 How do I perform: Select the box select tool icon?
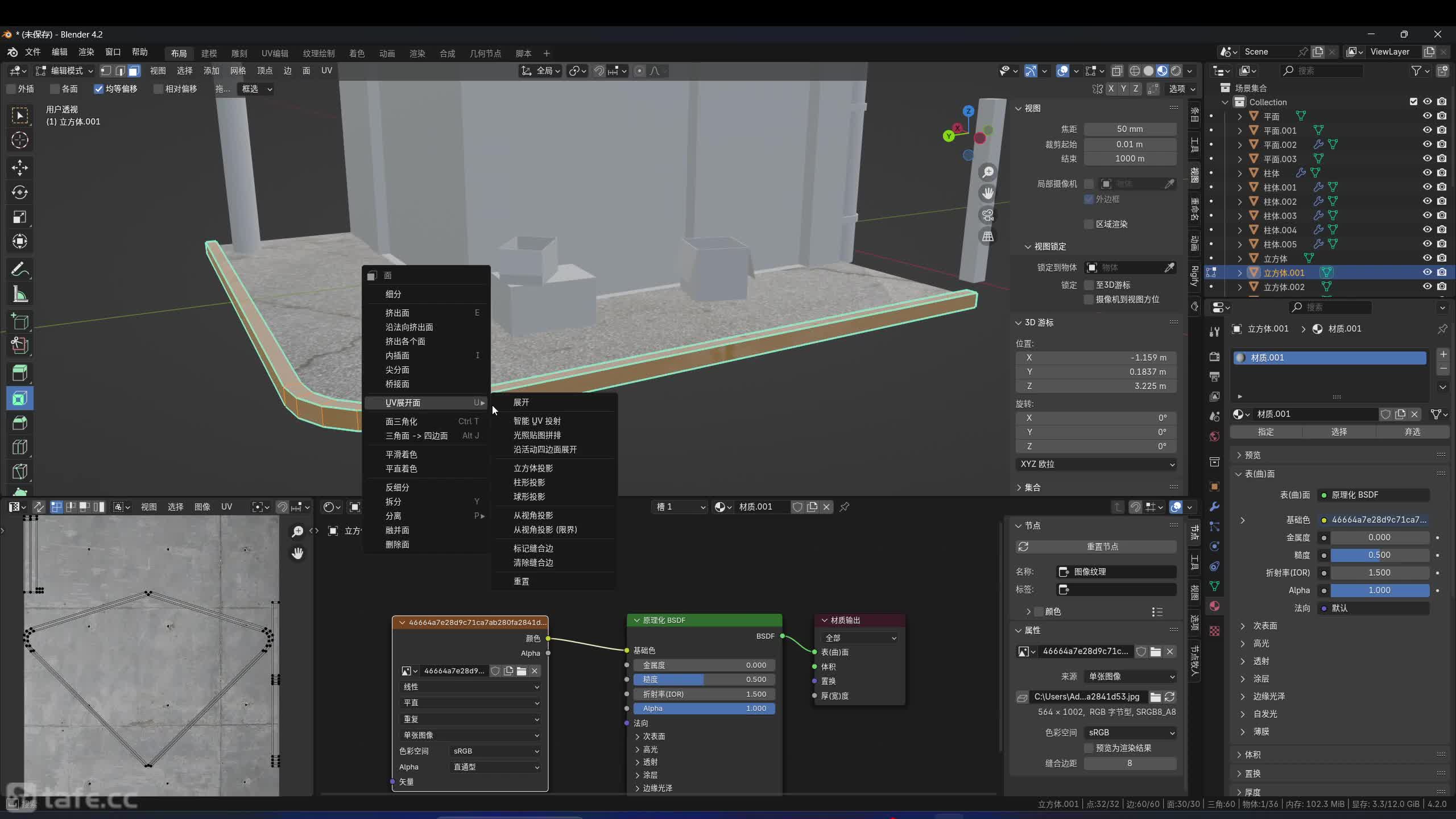(x=20, y=115)
